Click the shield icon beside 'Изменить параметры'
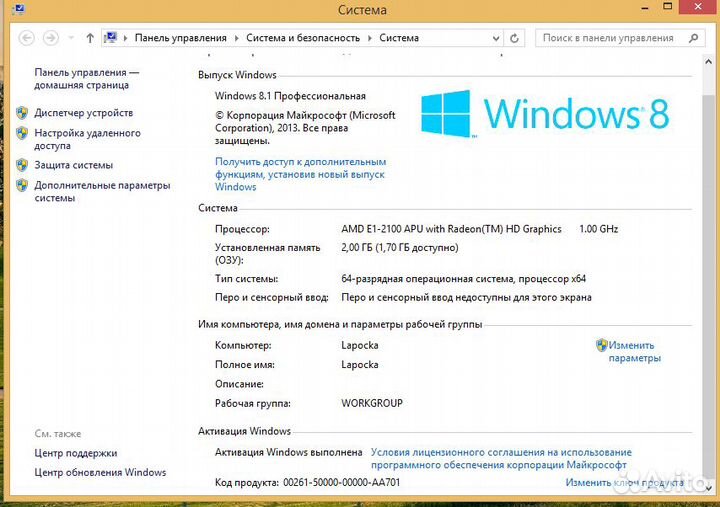720x507 pixels. (602, 345)
